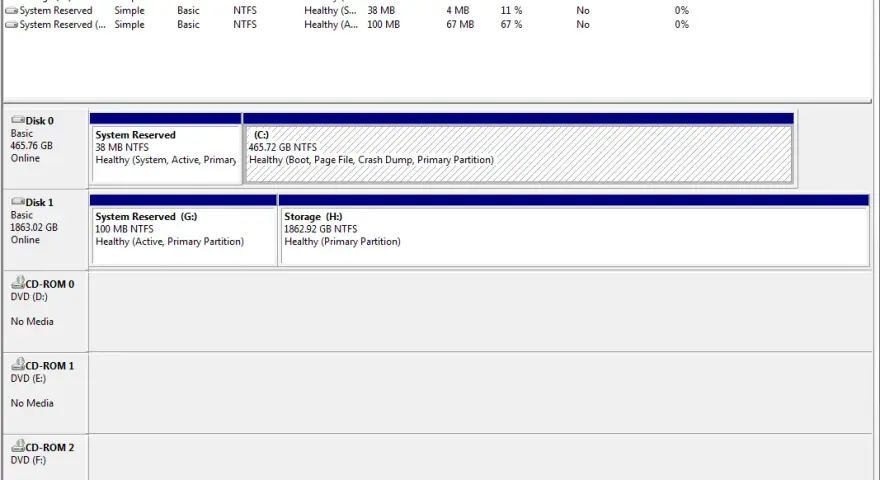Click the volume icon of the 38 MB System Reserved row
The width and height of the screenshot is (880, 480).
(11, 11)
